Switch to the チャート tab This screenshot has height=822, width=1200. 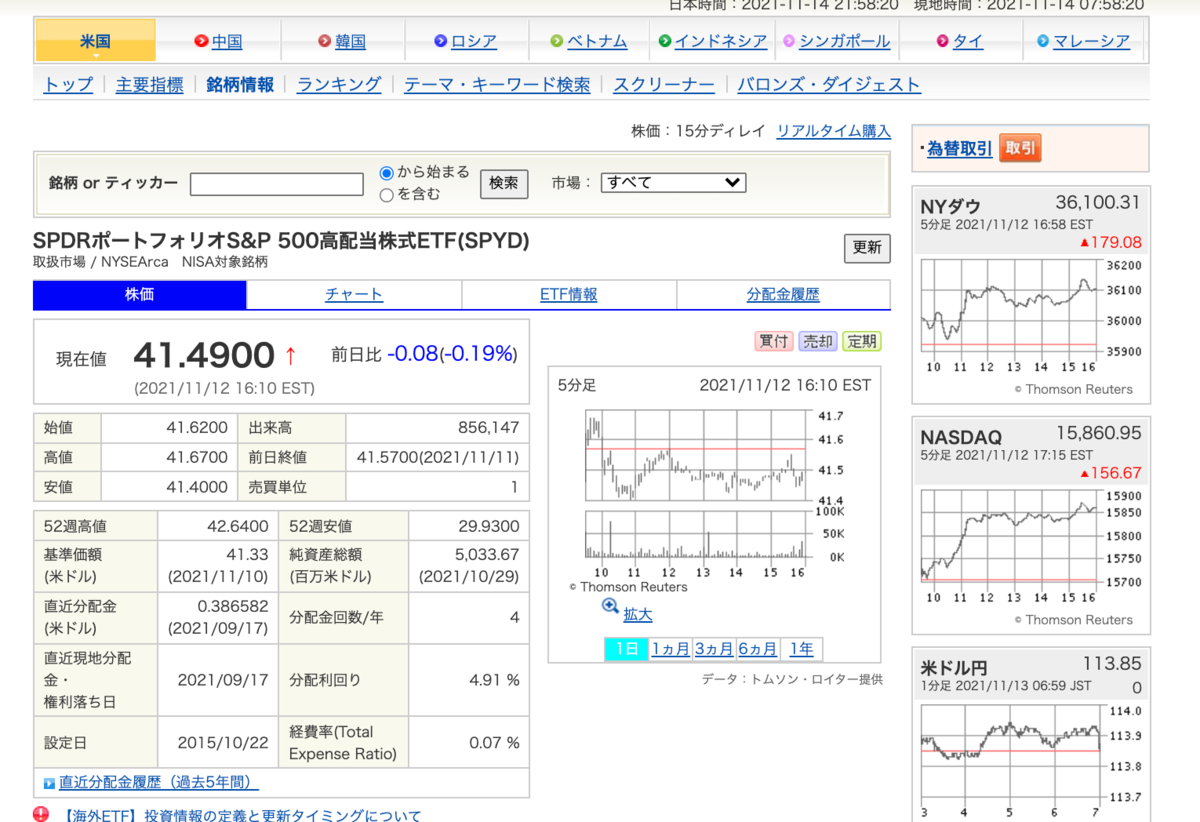point(354,295)
